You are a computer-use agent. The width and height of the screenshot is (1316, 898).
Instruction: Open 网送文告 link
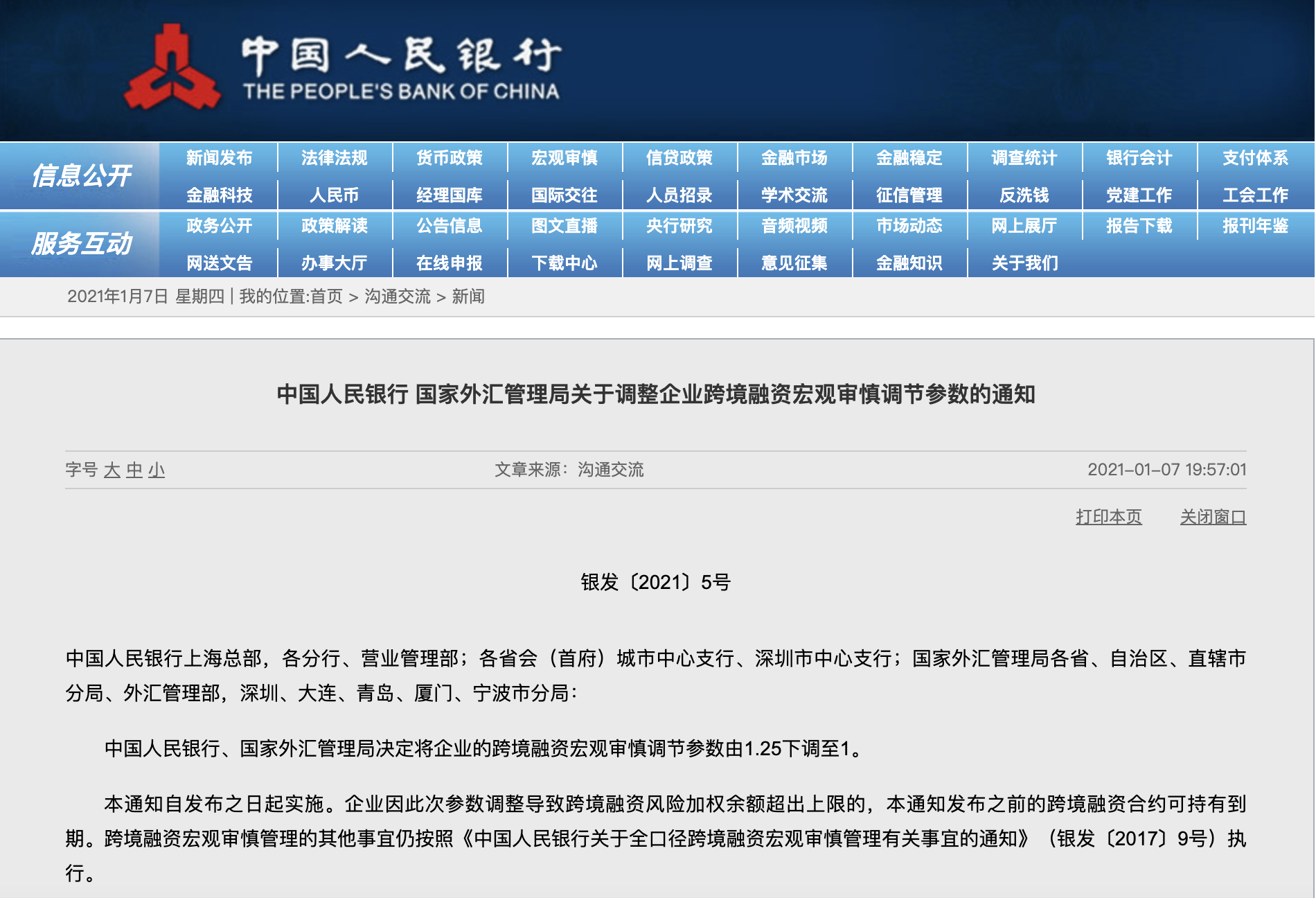[x=219, y=263]
